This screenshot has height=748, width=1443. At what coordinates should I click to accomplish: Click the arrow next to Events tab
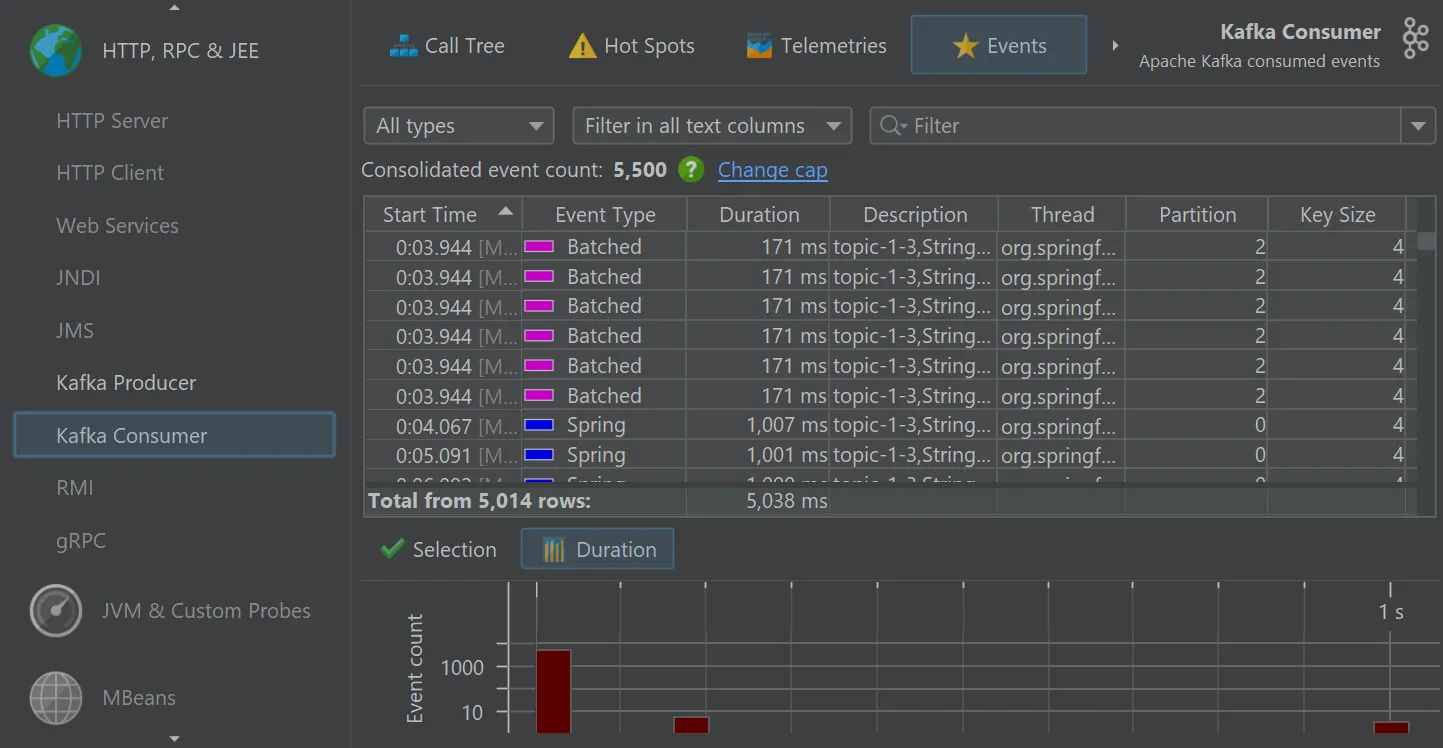coord(1115,46)
